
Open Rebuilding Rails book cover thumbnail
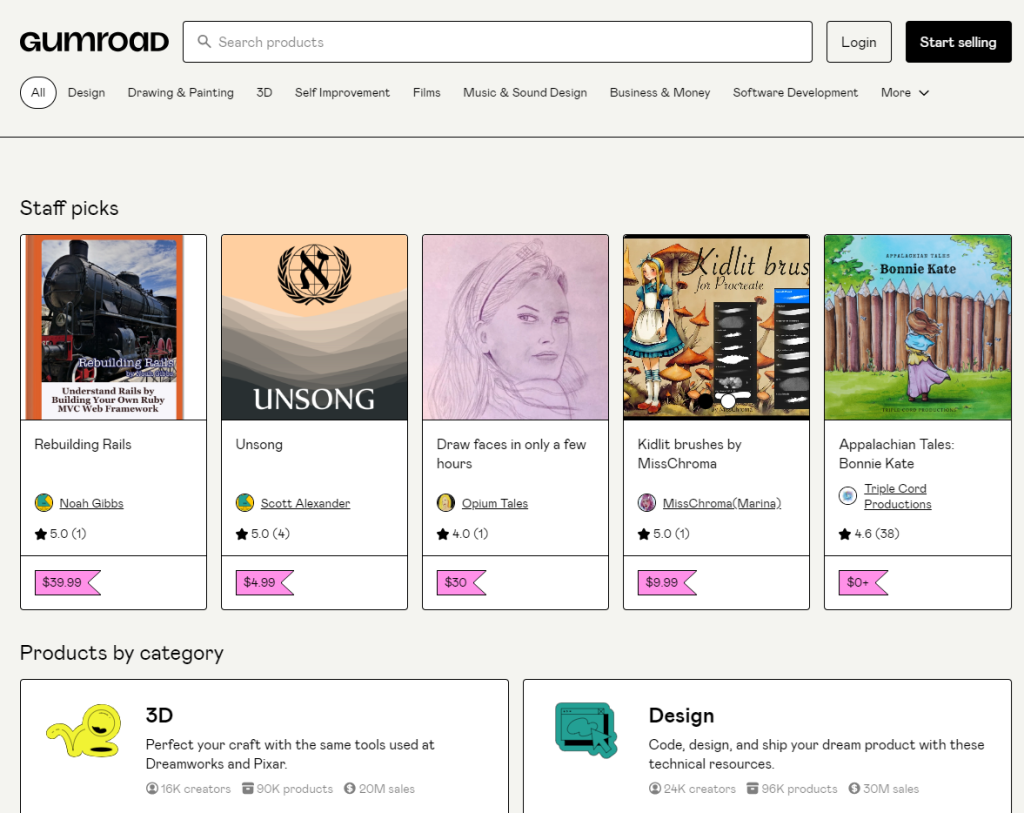(x=114, y=327)
